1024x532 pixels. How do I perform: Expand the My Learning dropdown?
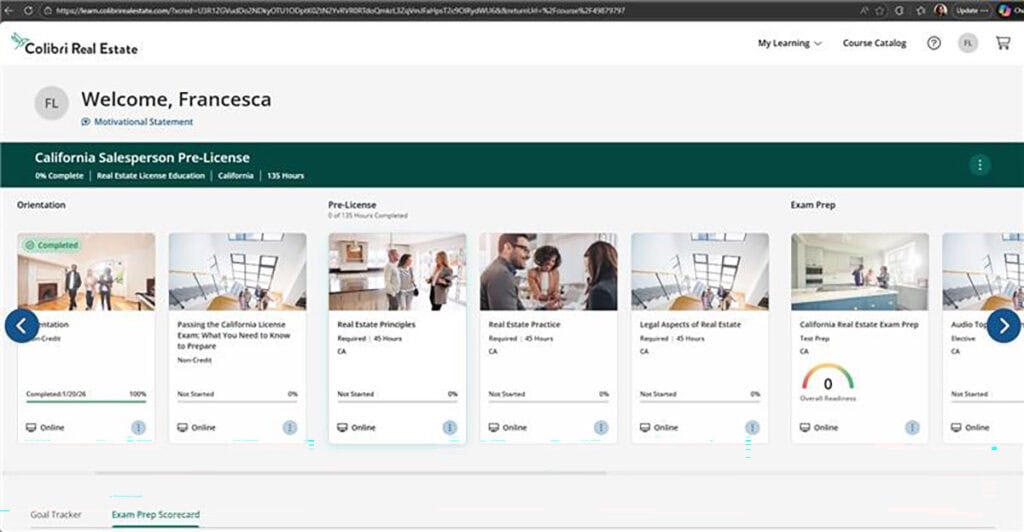pyautogui.click(x=789, y=43)
